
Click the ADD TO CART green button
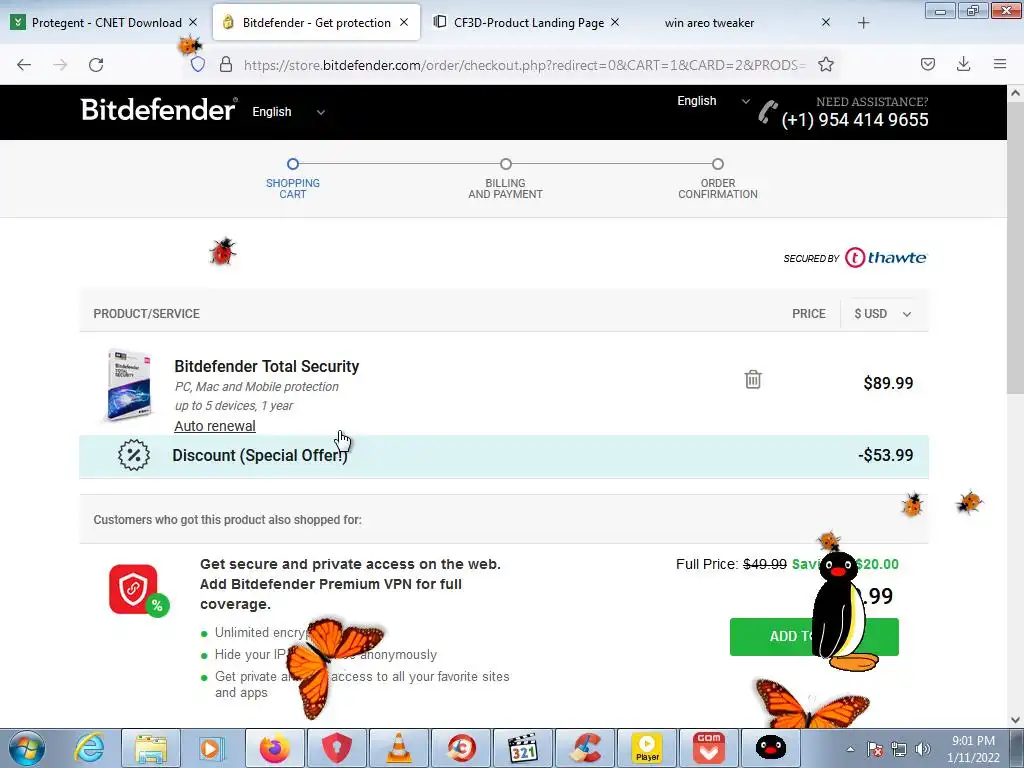click(x=814, y=637)
